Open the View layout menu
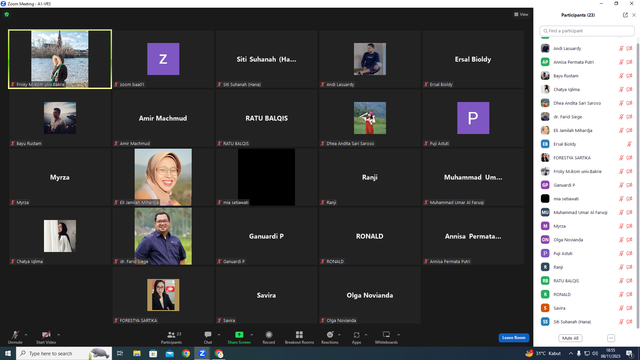The image size is (640, 360). pyautogui.click(x=521, y=14)
